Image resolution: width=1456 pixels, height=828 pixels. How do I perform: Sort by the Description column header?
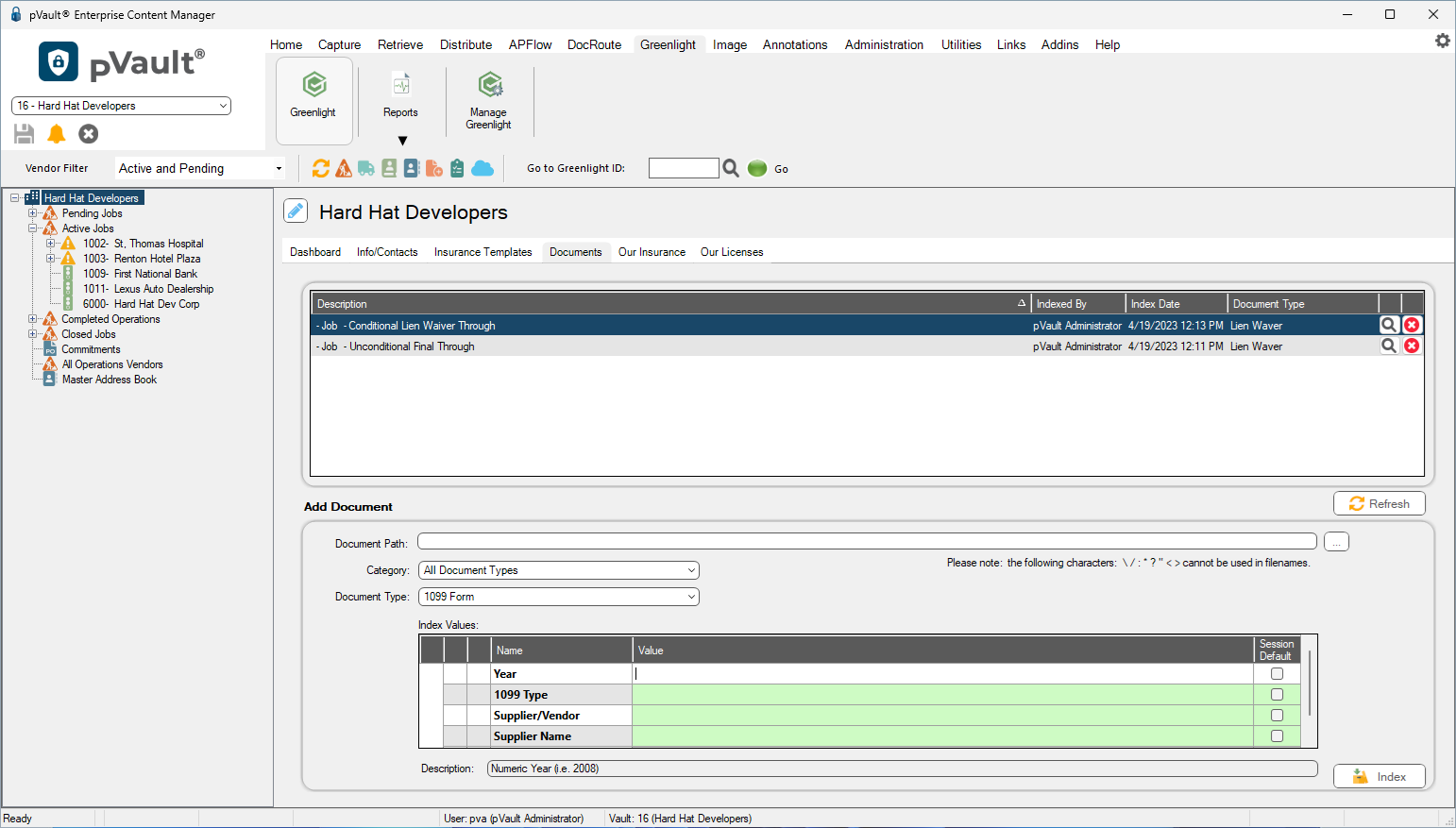tap(670, 304)
